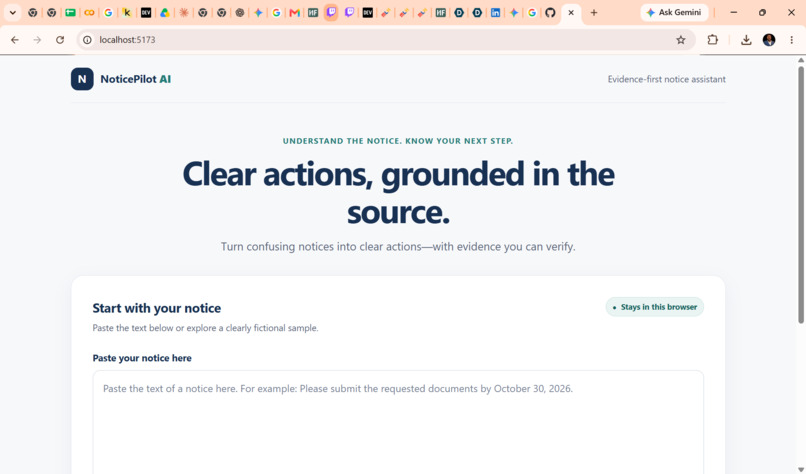
Task: Switch to the Google Drive tab
Action: click(x=164, y=12)
